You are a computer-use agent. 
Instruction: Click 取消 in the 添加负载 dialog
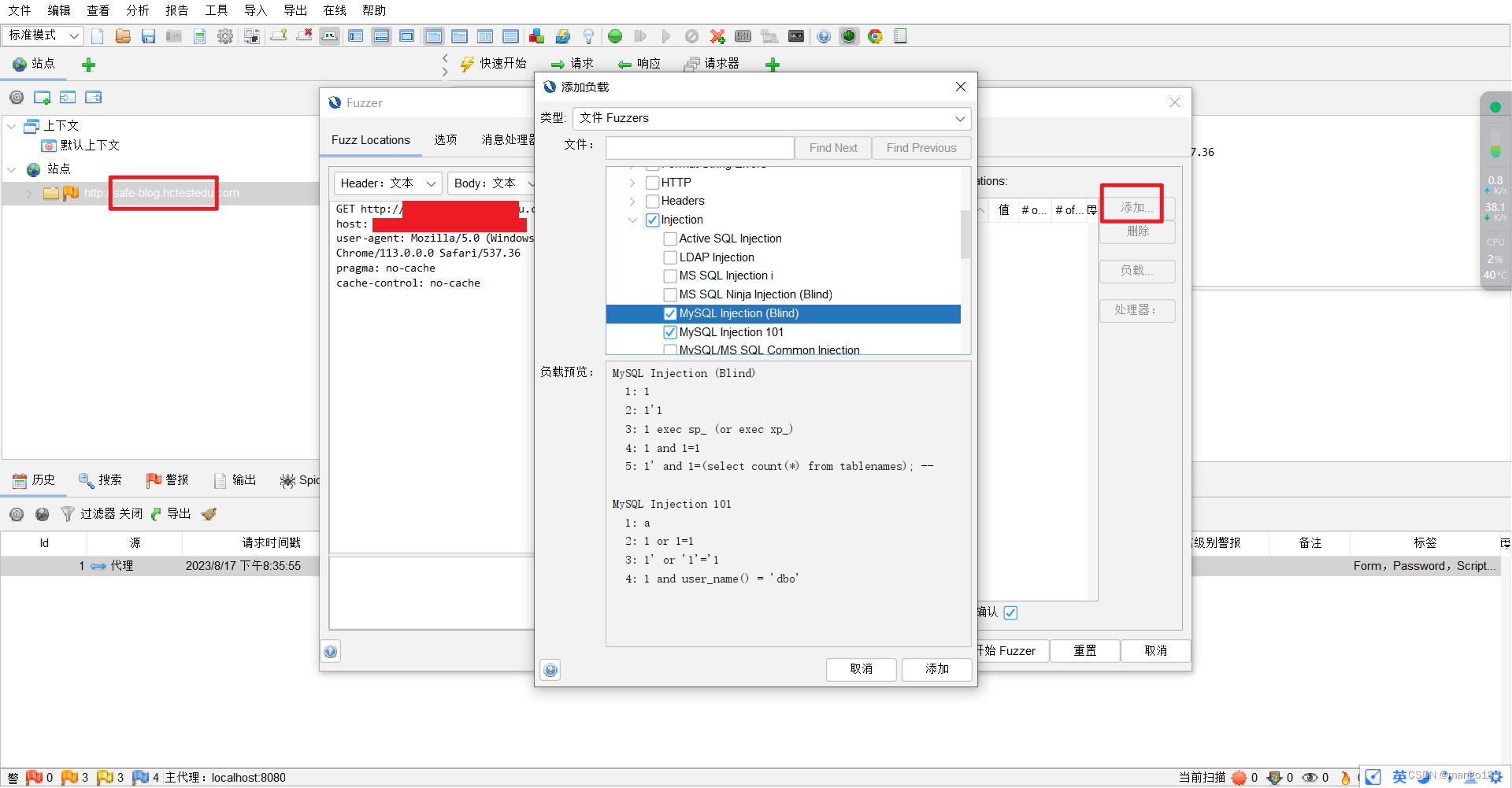(x=862, y=669)
